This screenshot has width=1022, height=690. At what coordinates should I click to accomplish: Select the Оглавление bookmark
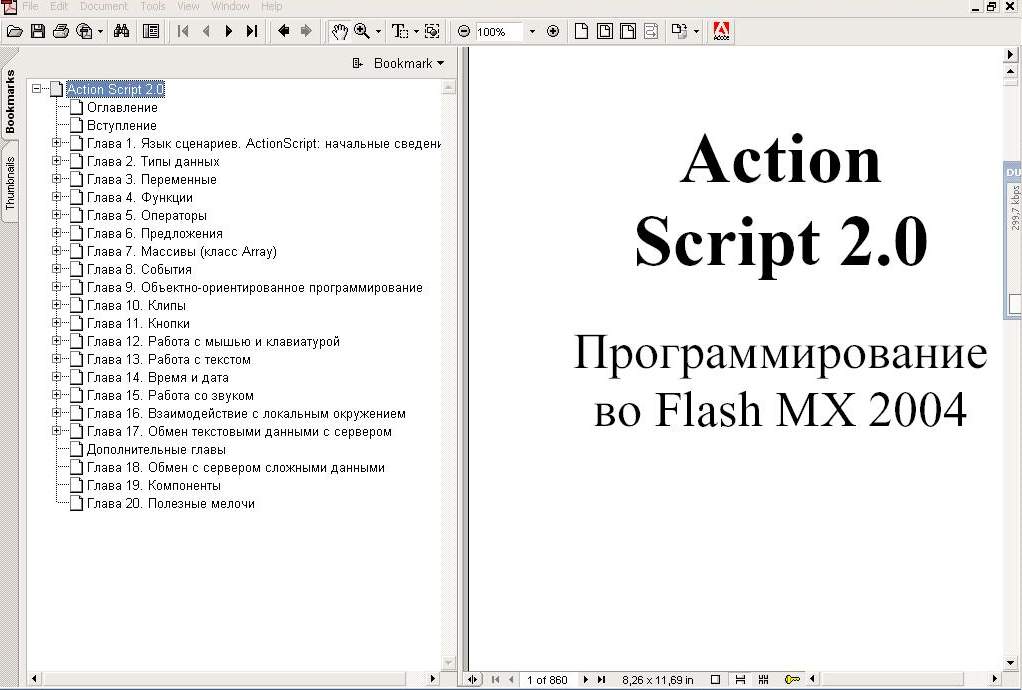click(x=122, y=108)
